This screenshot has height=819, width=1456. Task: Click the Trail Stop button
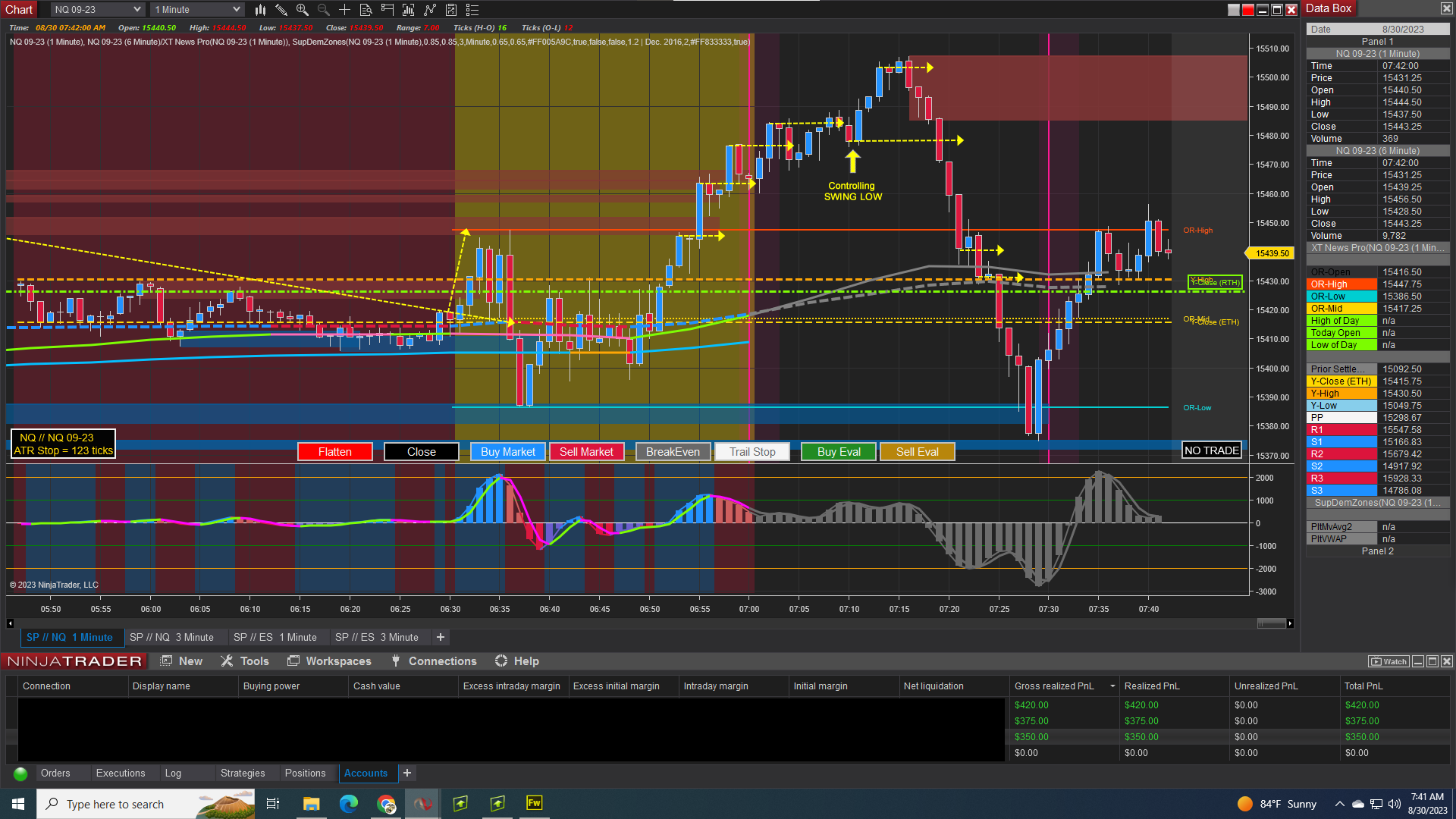pos(752,452)
